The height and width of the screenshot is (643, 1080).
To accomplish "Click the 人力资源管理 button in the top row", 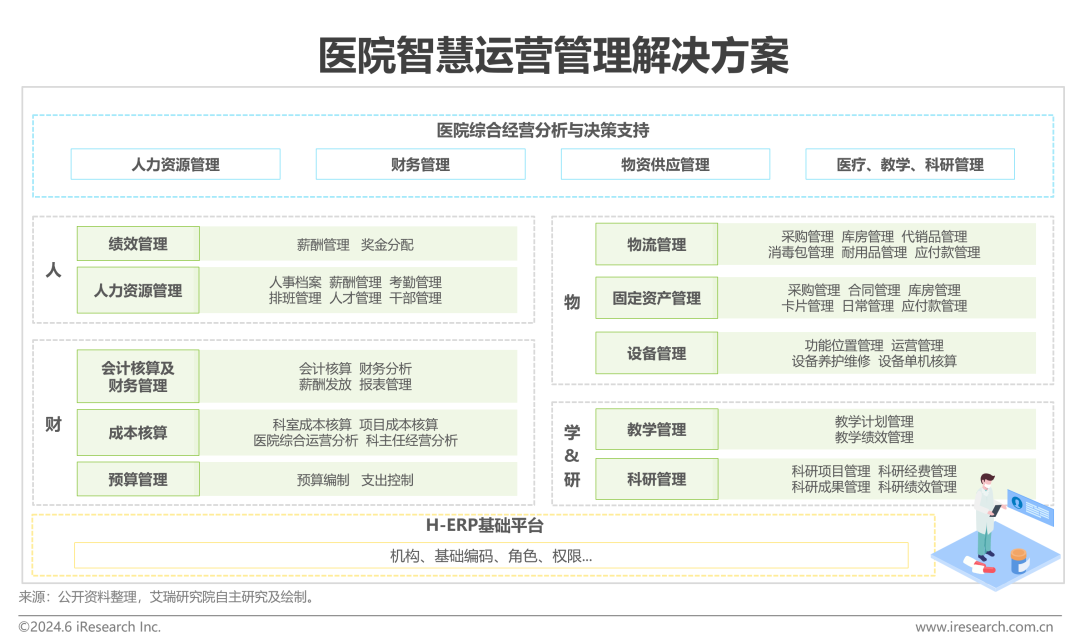I will pyautogui.click(x=175, y=164).
